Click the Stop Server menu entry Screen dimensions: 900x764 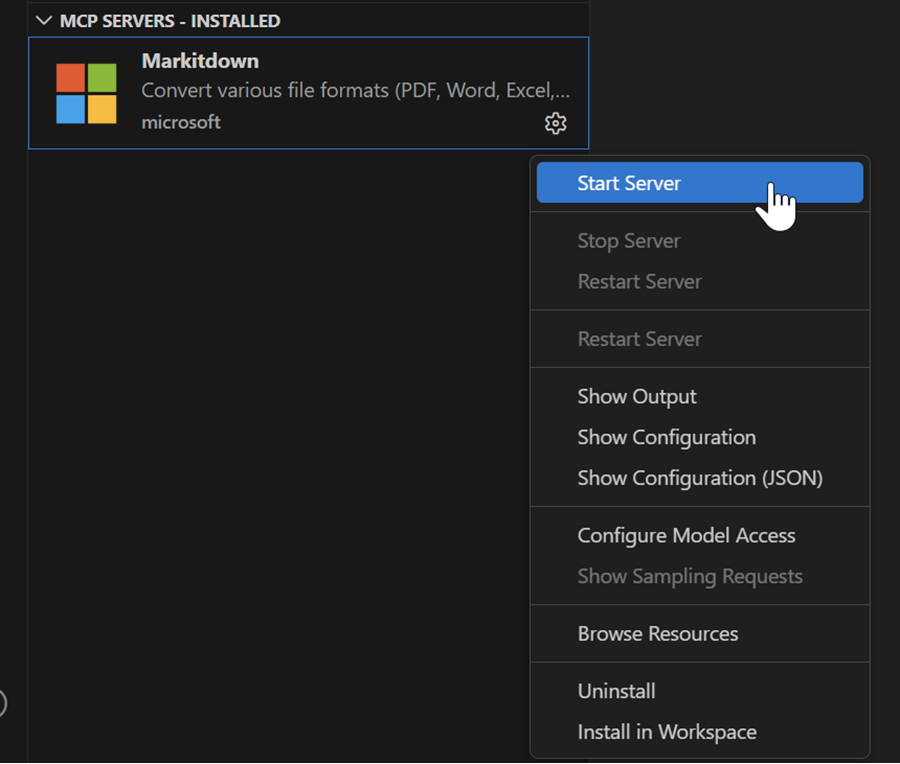point(628,241)
